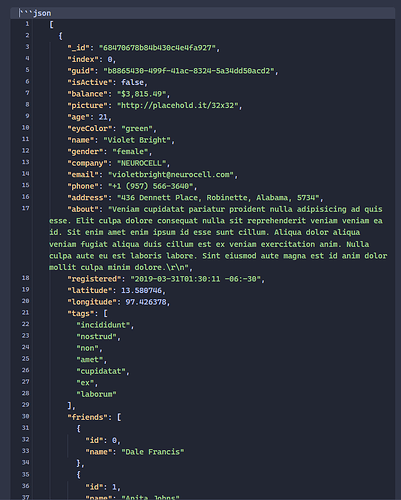Click the "NEUROCELL" company value
Image resolution: width=401 pixels, height=500 pixels.
[142, 163]
